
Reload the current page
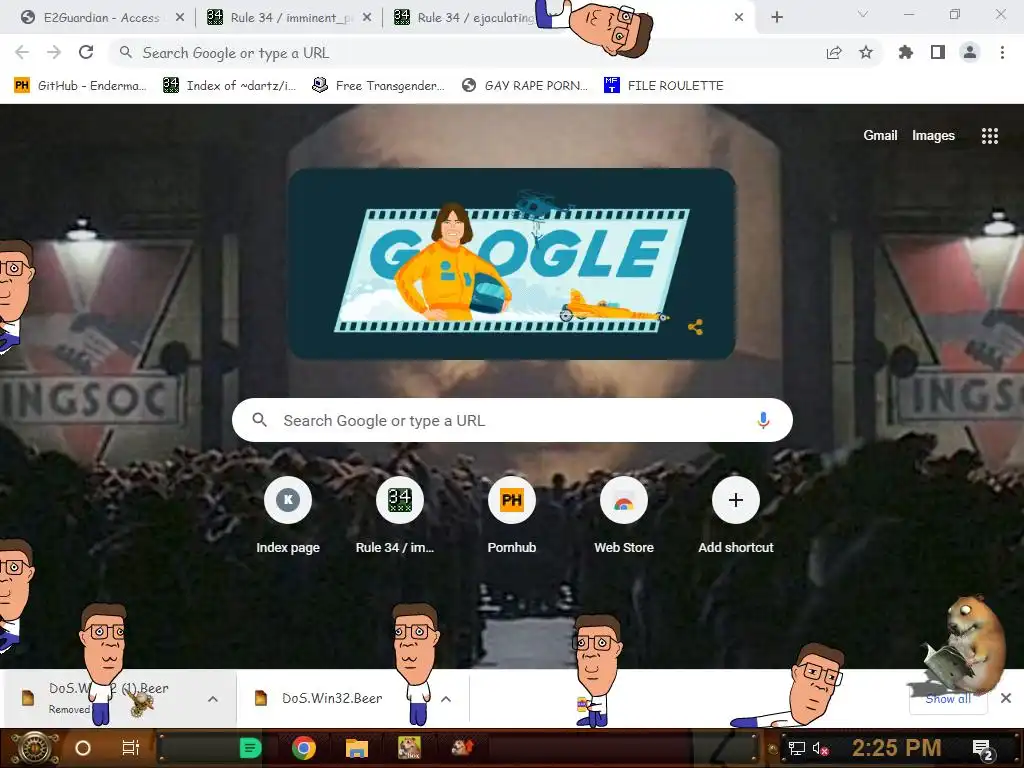pos(86,52)
